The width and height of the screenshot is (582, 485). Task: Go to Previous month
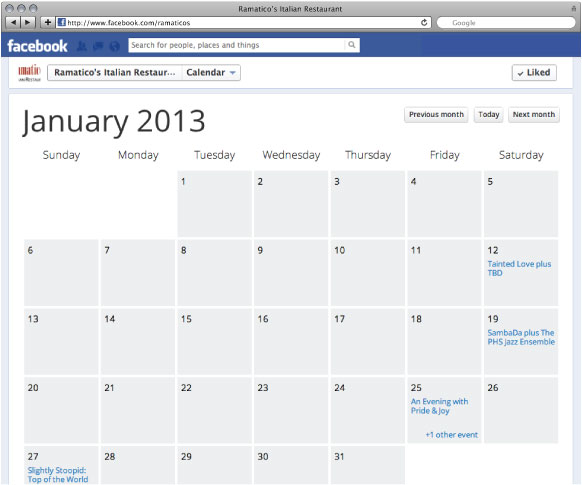tap(436, 114)
